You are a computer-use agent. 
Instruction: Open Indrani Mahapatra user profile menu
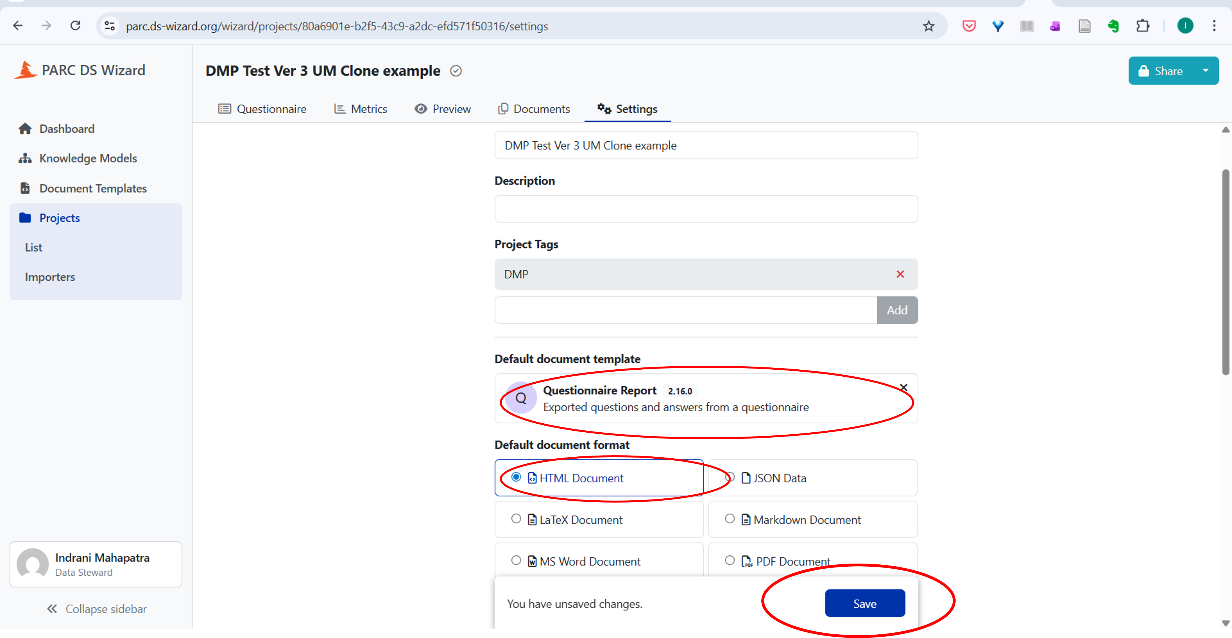coord(96,564)
